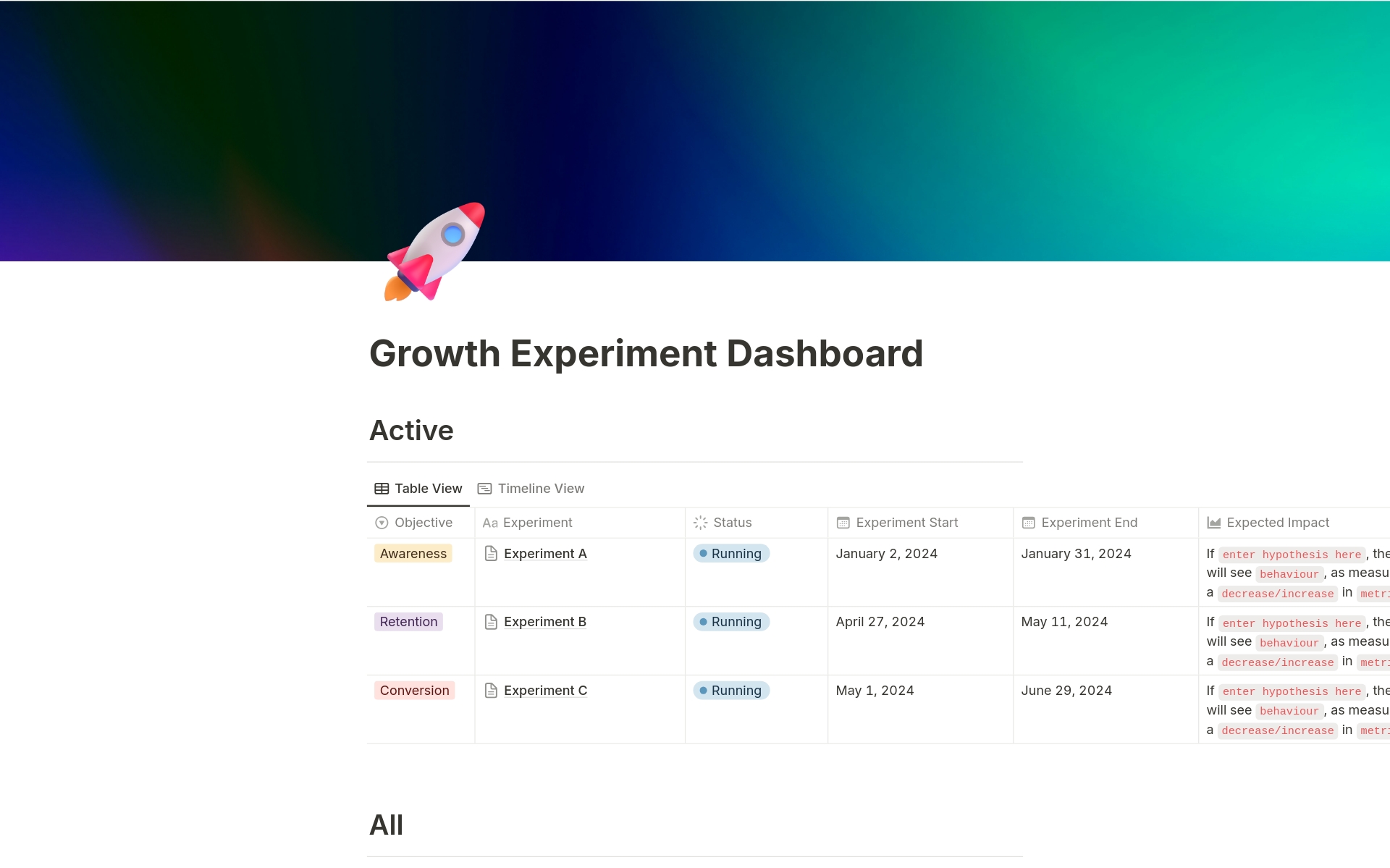1390x868 pixels.
Task: Click the rocket page icon
Action: pyautogui.click(x=434, y=251)
